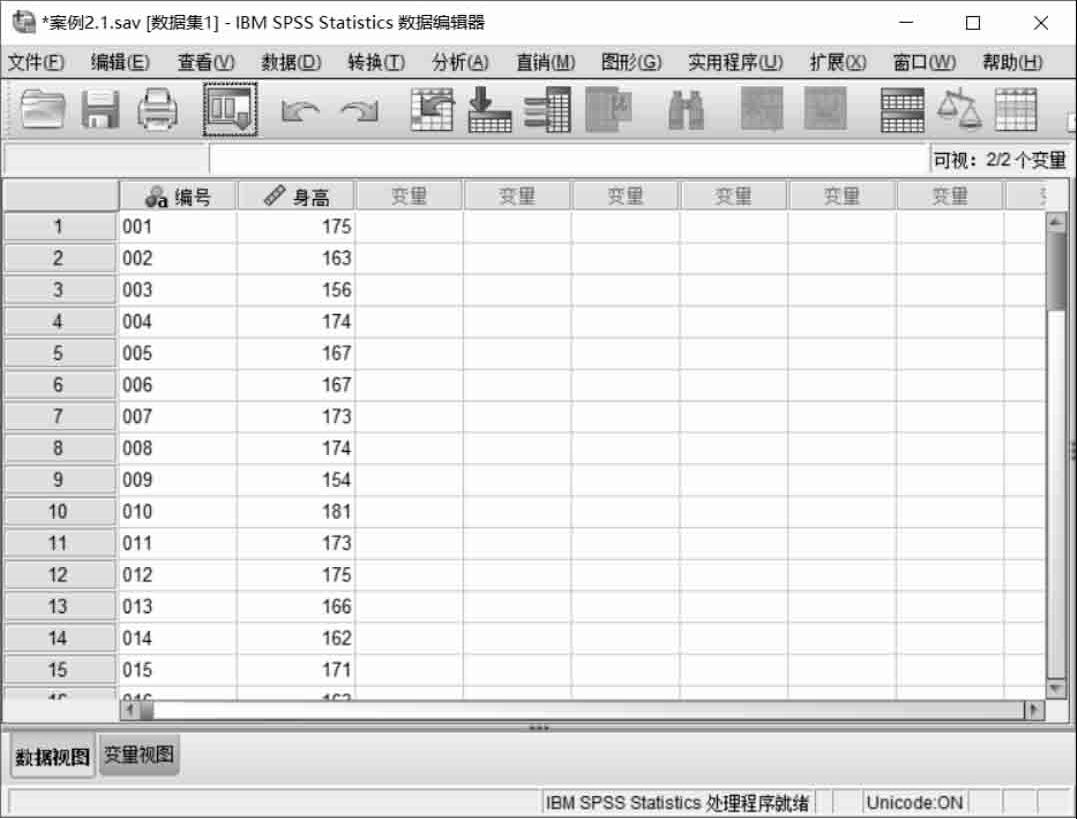Screen dimensions: 1077x819
Task: Click the Unicode:ON status bar entry
Action: (914, 803)
